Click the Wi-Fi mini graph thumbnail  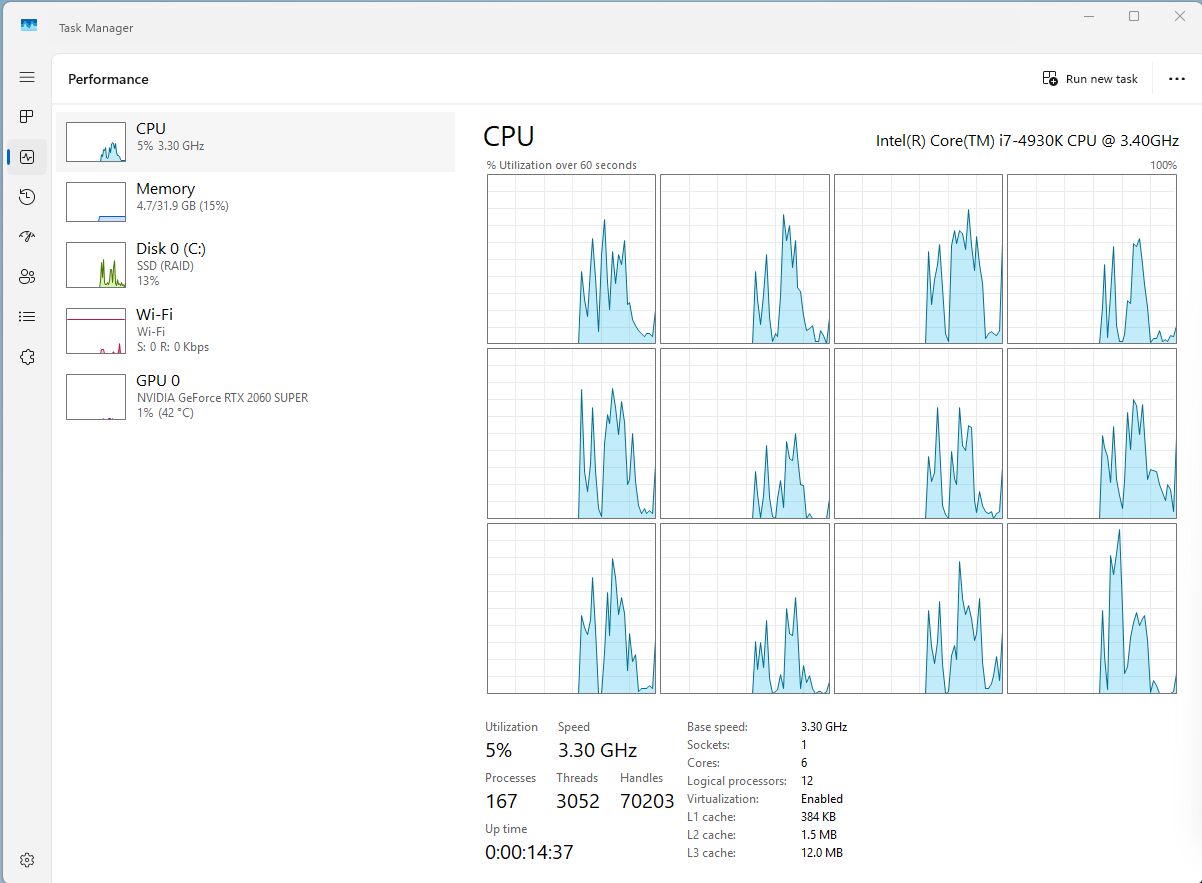pyautogui.click(x=96, y=330)
